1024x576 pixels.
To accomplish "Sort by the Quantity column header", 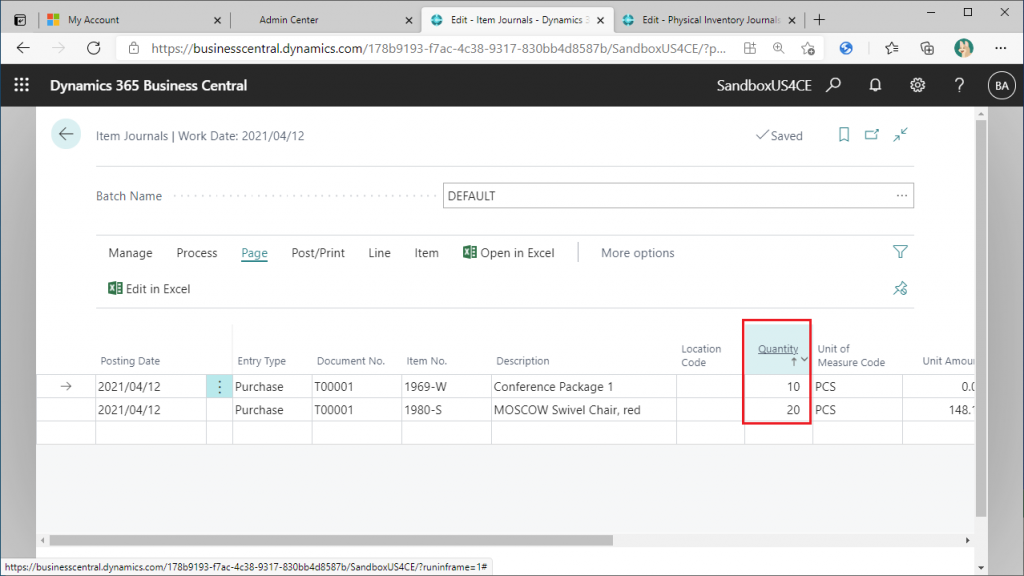I will click(x=778, y=349).
